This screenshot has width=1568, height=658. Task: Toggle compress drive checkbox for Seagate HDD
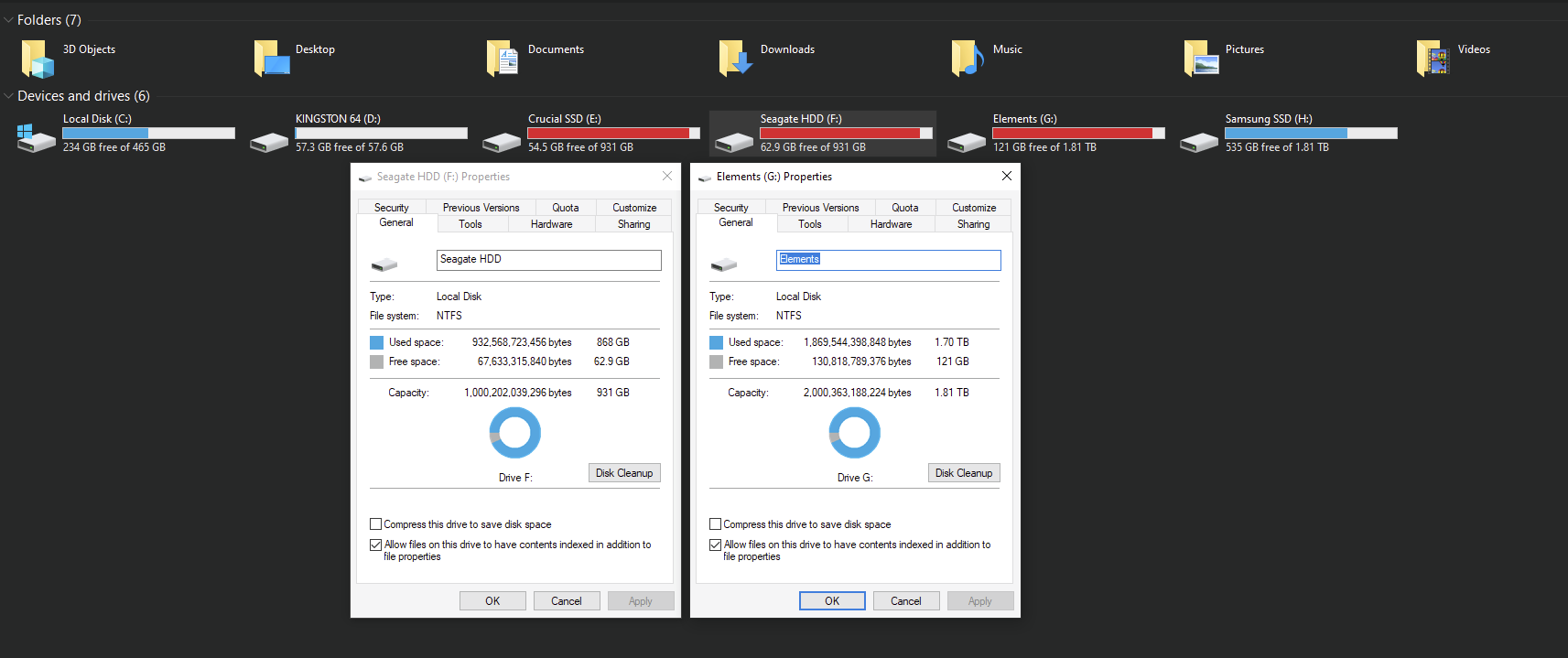(x=375, y=524)
